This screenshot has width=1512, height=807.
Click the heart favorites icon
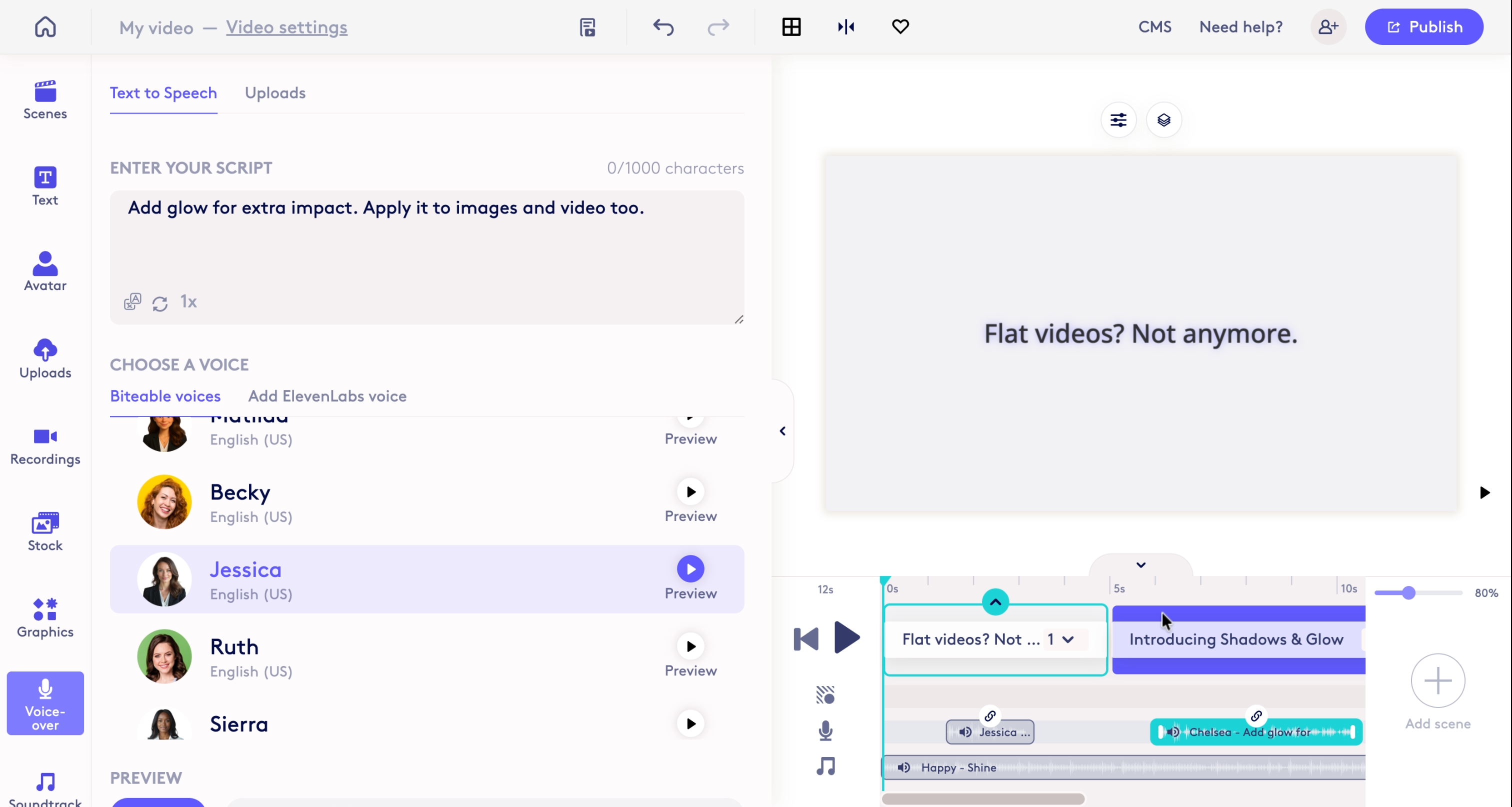point(900,26)
